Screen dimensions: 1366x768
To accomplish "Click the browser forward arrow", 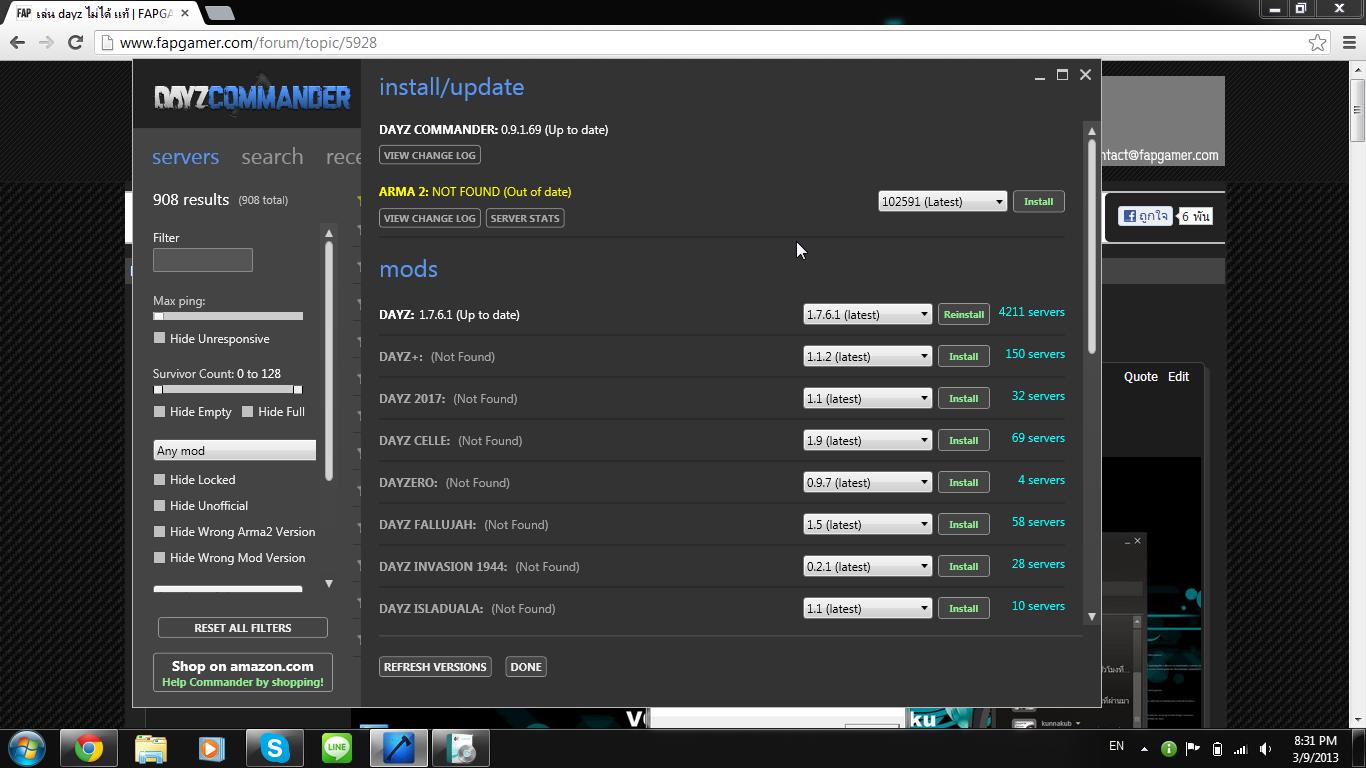I will click(x=46, y=42).
